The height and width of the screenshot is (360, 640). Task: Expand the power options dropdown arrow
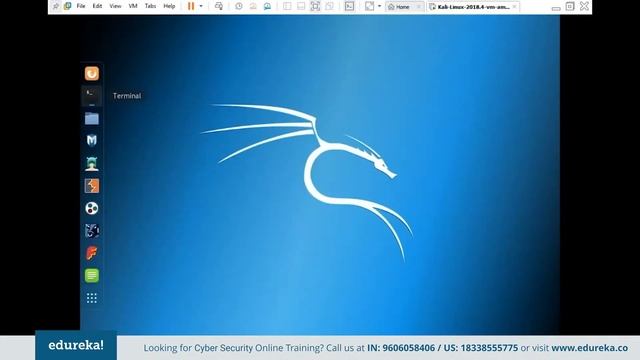201,6
